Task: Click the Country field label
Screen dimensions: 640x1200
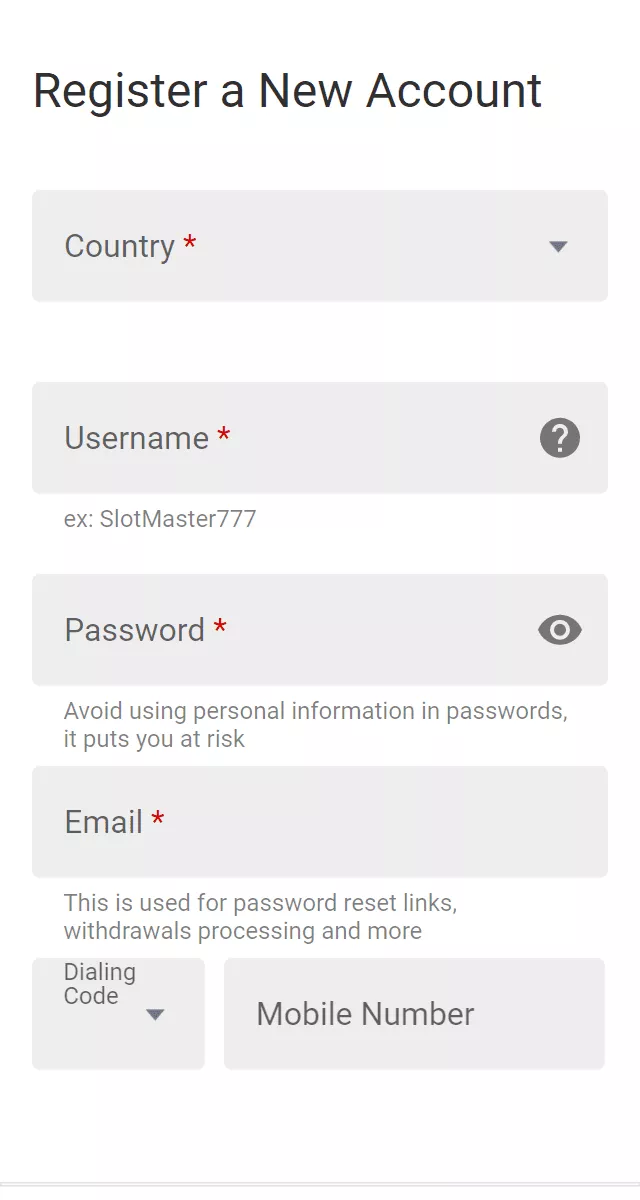Action: tap(119, 246)
